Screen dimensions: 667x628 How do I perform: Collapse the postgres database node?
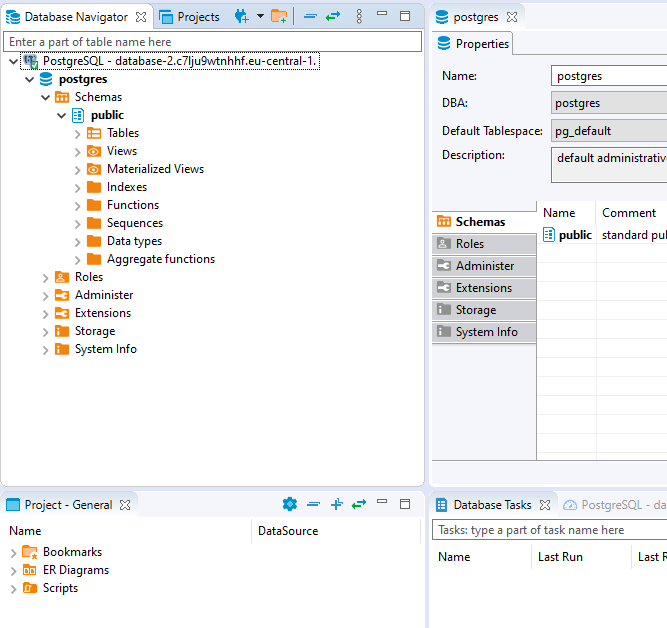tap(29, 79)
